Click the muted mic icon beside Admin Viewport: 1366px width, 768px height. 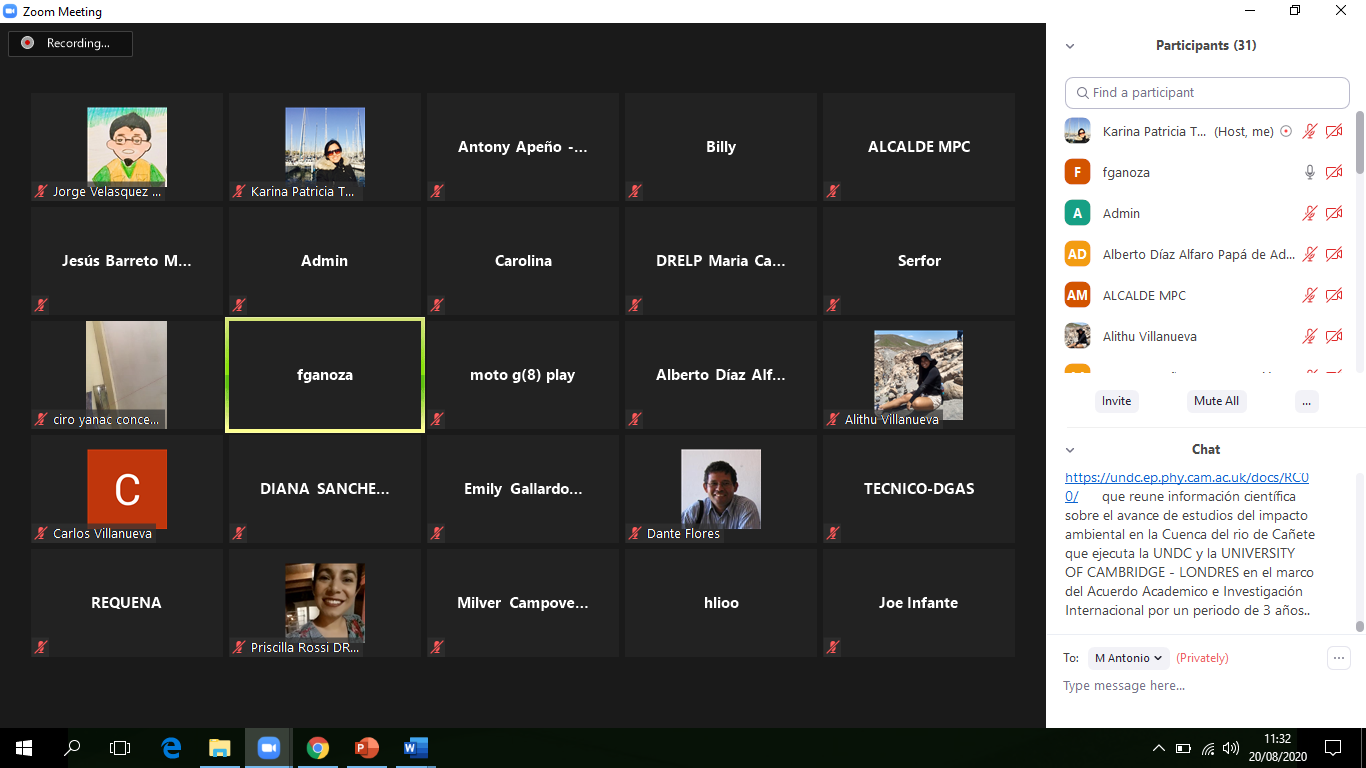click(x=1309, y=213)
